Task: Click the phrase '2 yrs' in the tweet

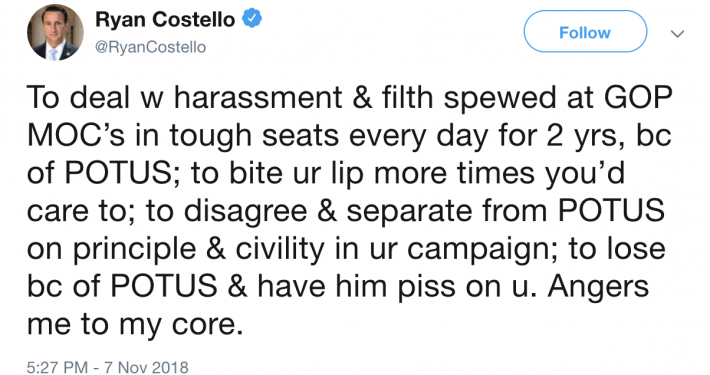Action: (x=580, y=136)
